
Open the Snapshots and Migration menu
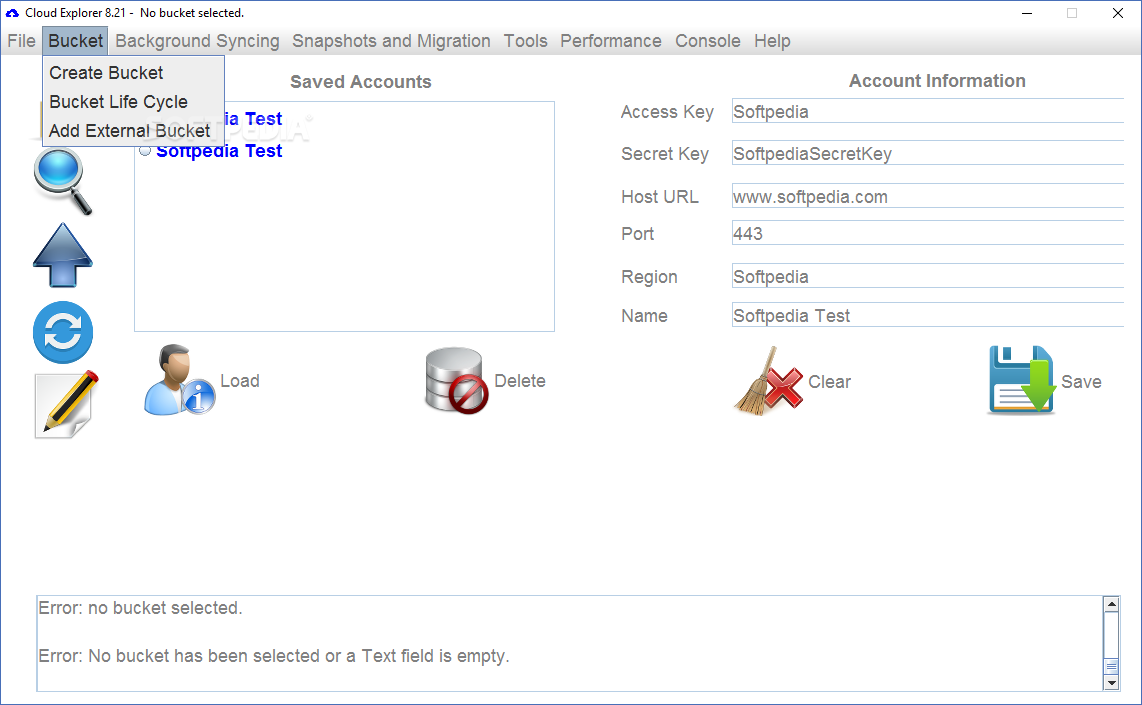391,41
